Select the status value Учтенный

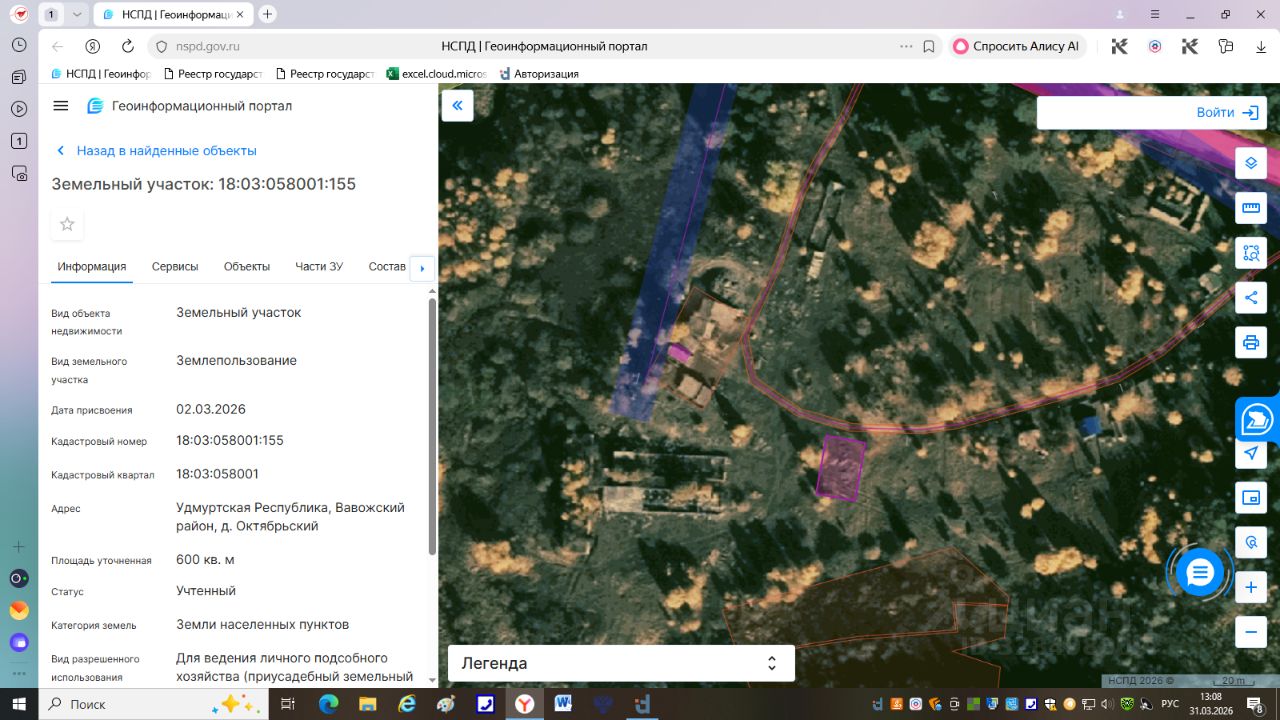pyautogui.click(x=206, y=591)
